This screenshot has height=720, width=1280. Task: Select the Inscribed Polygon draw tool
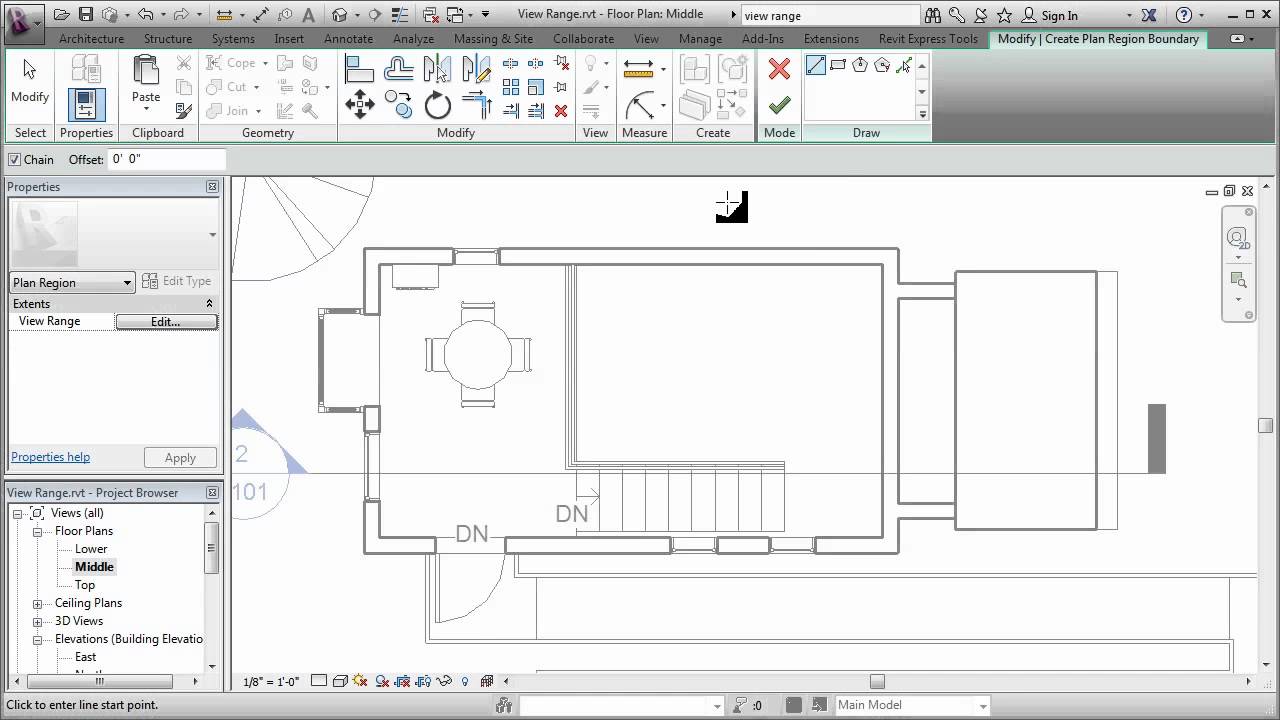pos(860,66)
